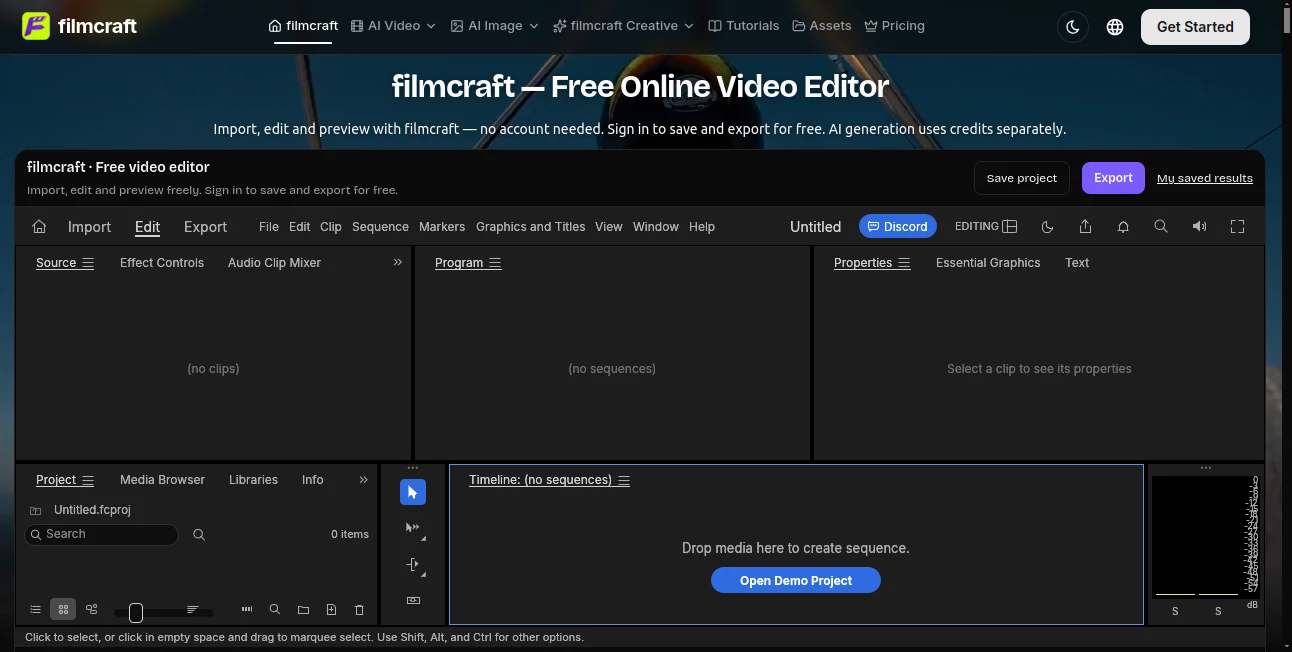Screen dimensions: 1292x652
Task: Select the Slip tool below Ripple Edit
Action: [413, 600]
